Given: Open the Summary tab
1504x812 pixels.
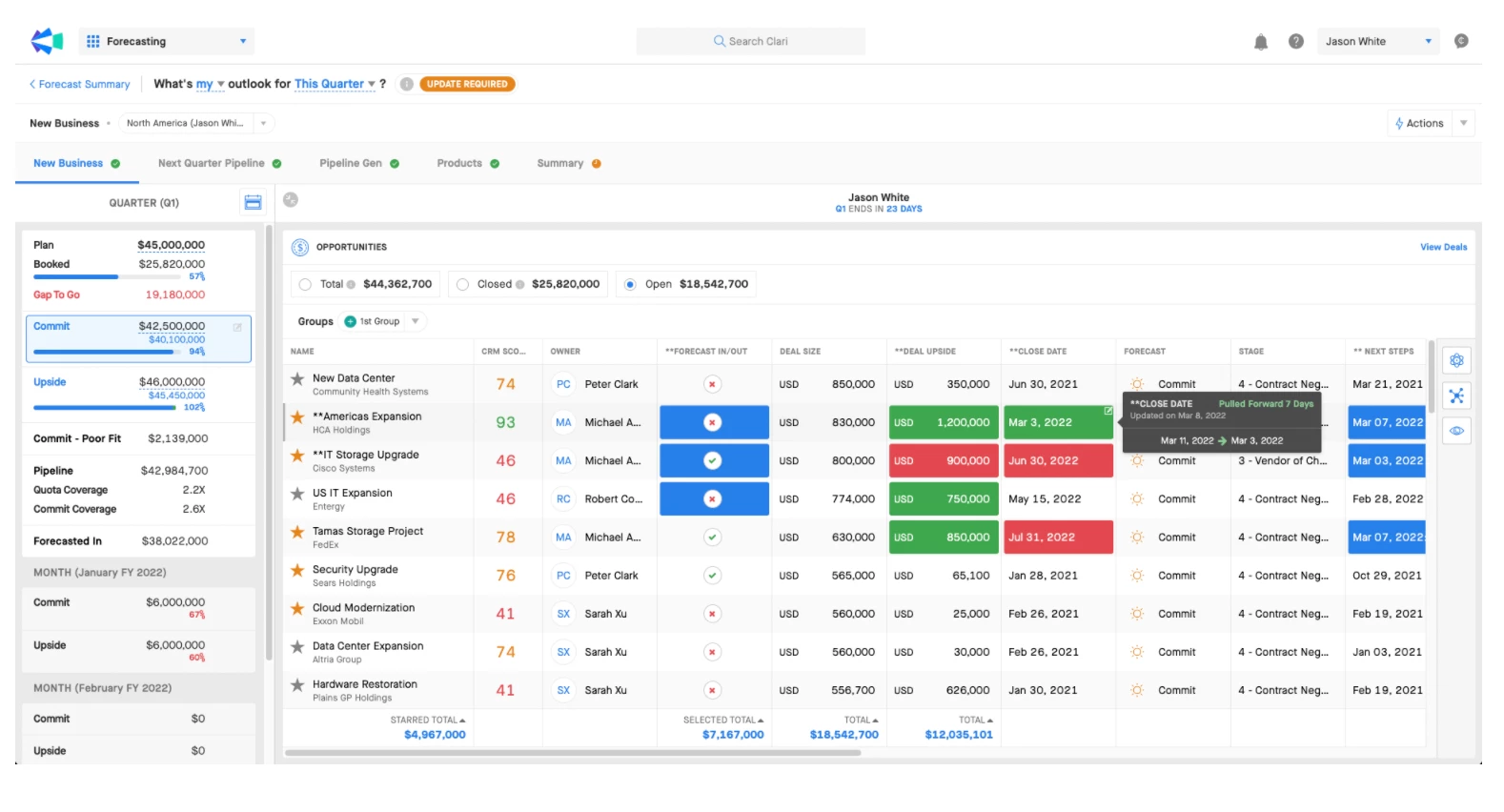Looking at the screenshot, I should (569, 163).
